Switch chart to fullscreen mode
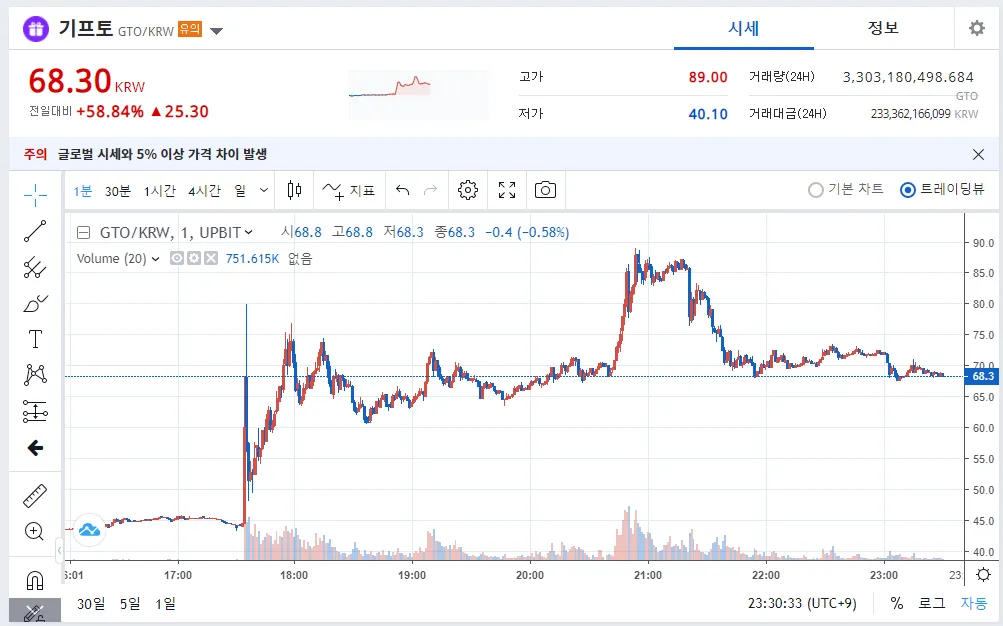 click(507, 190)
